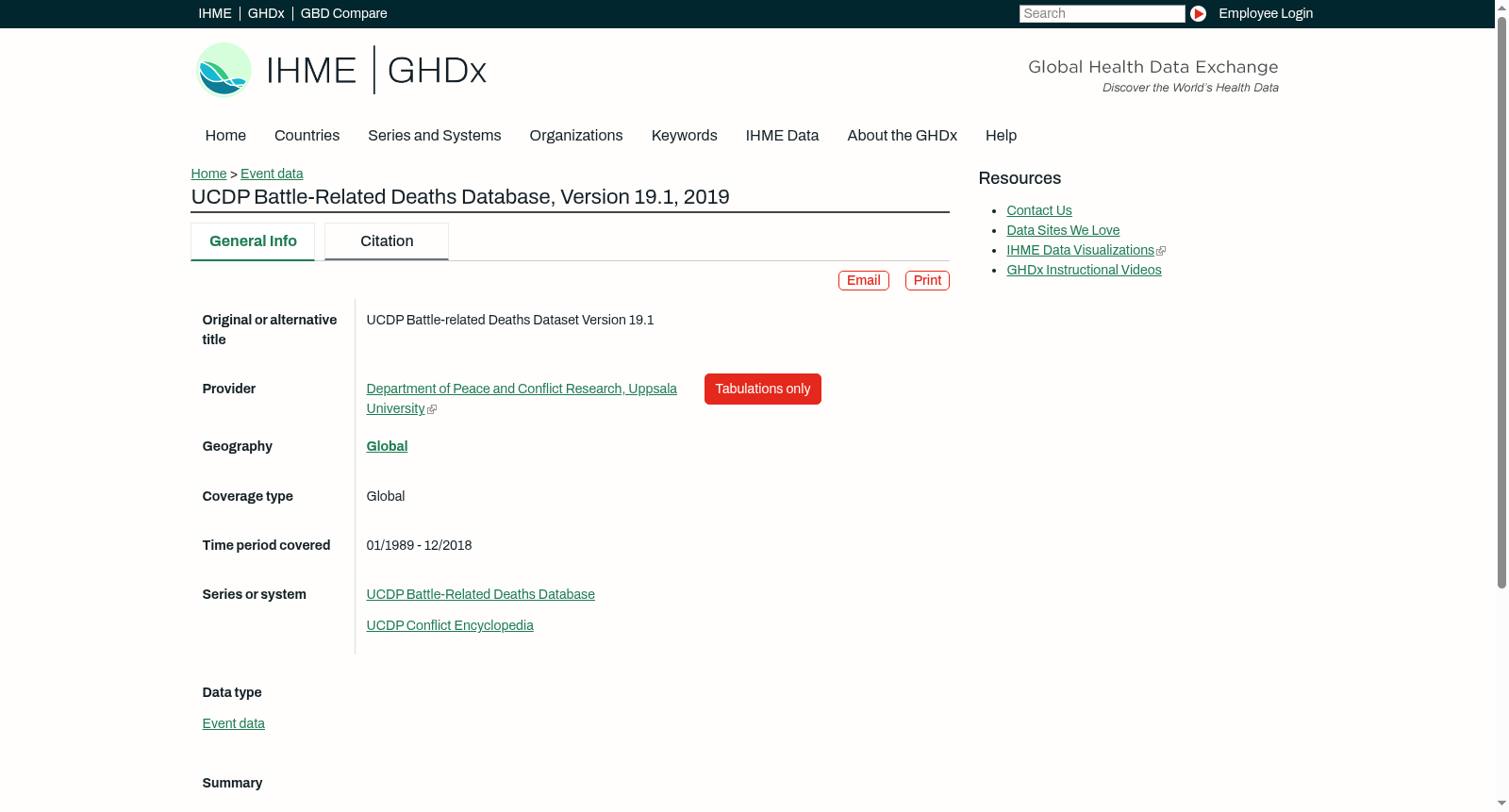Open UCDP Conflict Encyclopedia link
Image resolution: width=1509 pixels, height=812 pixels.
click(450, 625)
